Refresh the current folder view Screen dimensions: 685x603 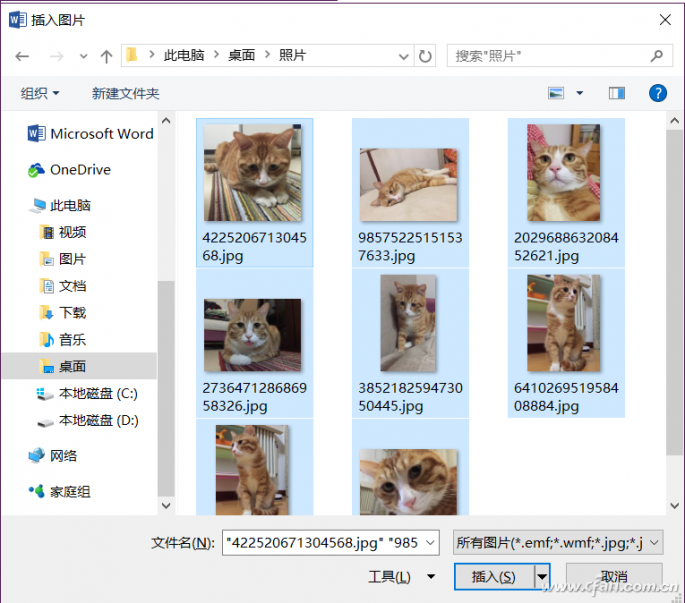426,57
